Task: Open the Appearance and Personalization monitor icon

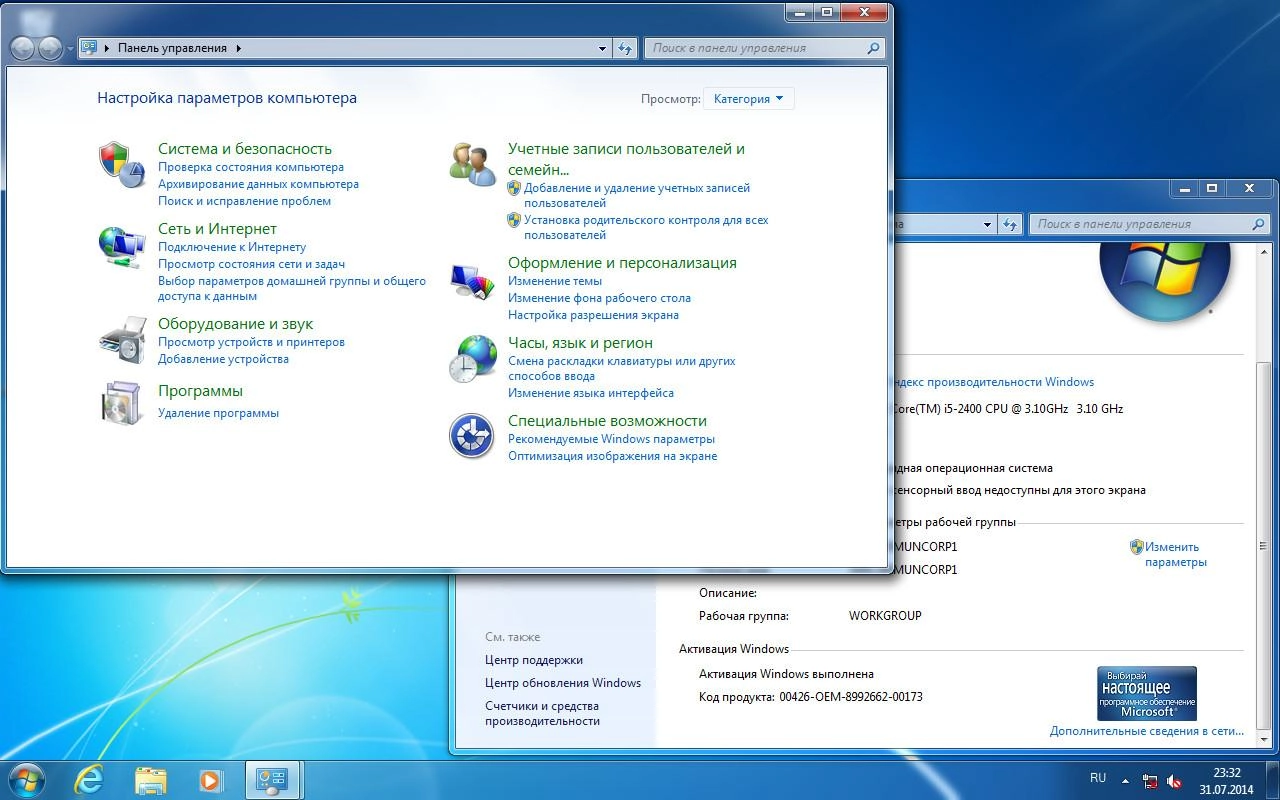Action: click(x=472, y=280)
